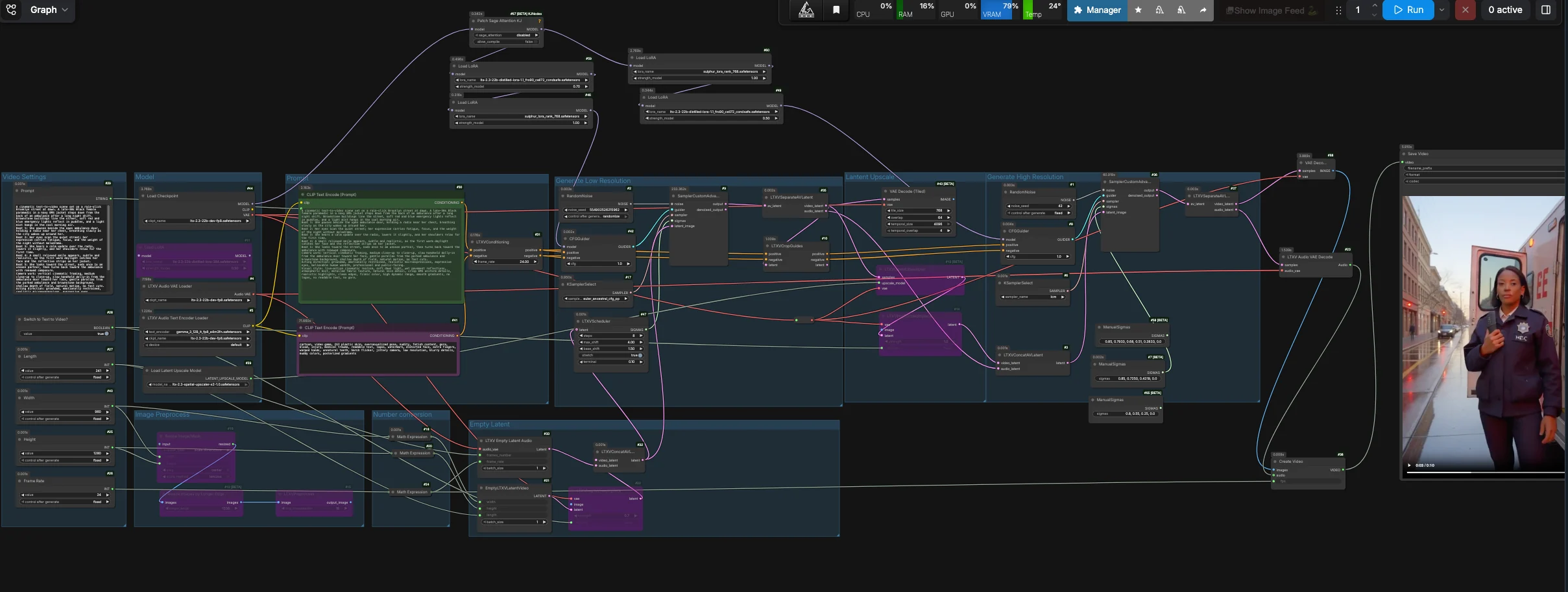This screenshot has width=1568, height=592.
Task: Click base_shift field showing 1.50
Action: [610, 349]
